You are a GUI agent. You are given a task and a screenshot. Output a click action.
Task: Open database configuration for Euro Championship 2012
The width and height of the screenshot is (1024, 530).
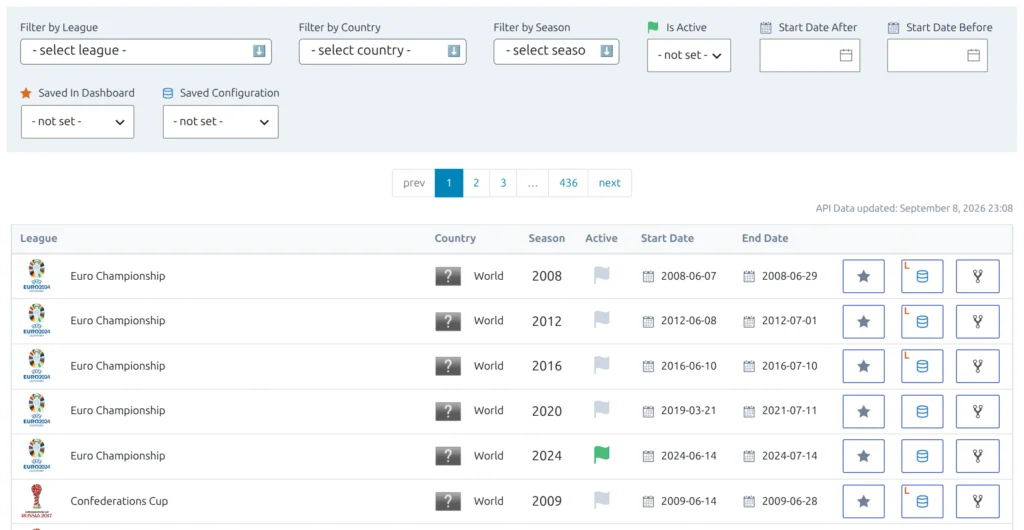click(922, 321)
